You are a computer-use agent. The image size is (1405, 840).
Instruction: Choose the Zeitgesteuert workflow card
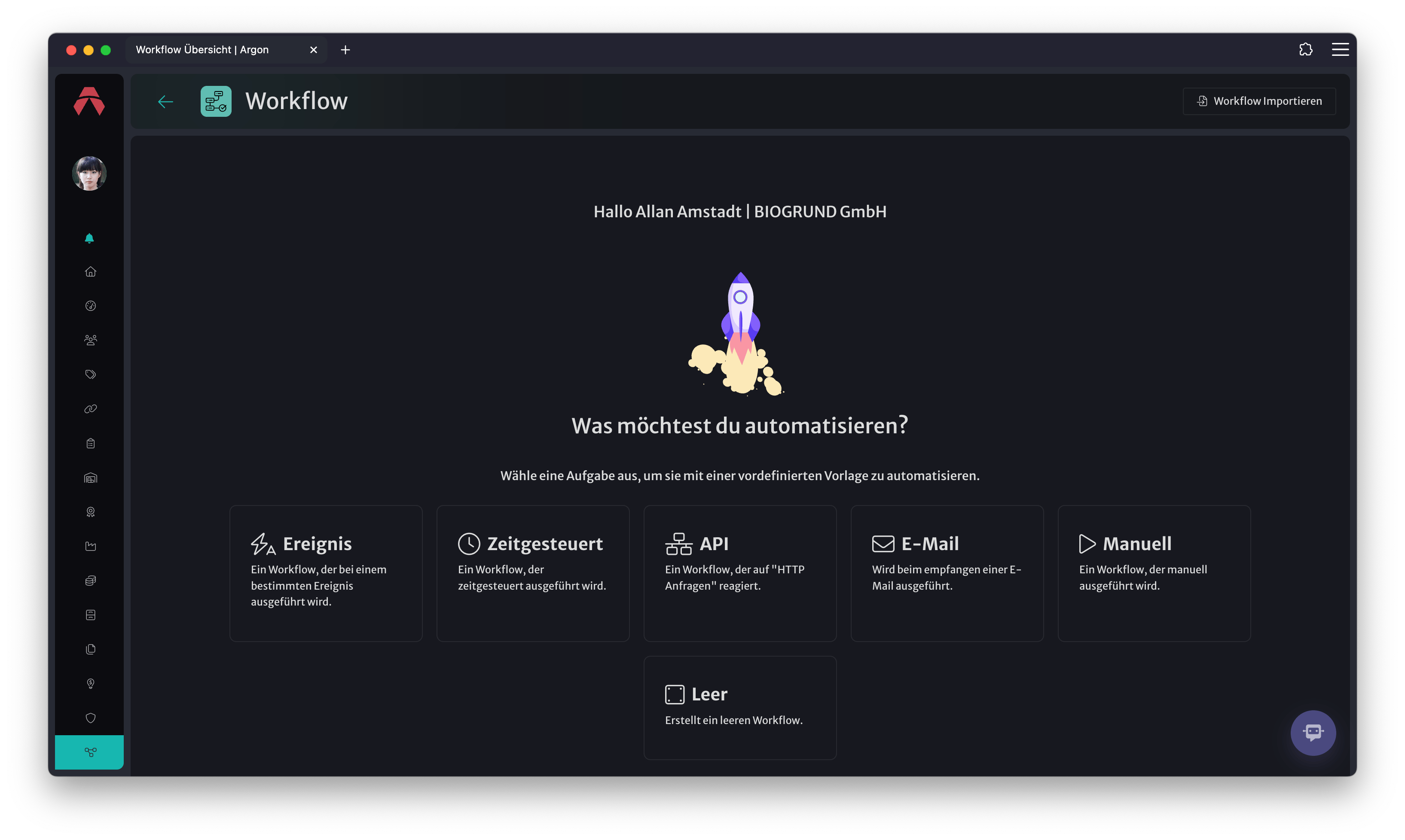click(533, 573)
